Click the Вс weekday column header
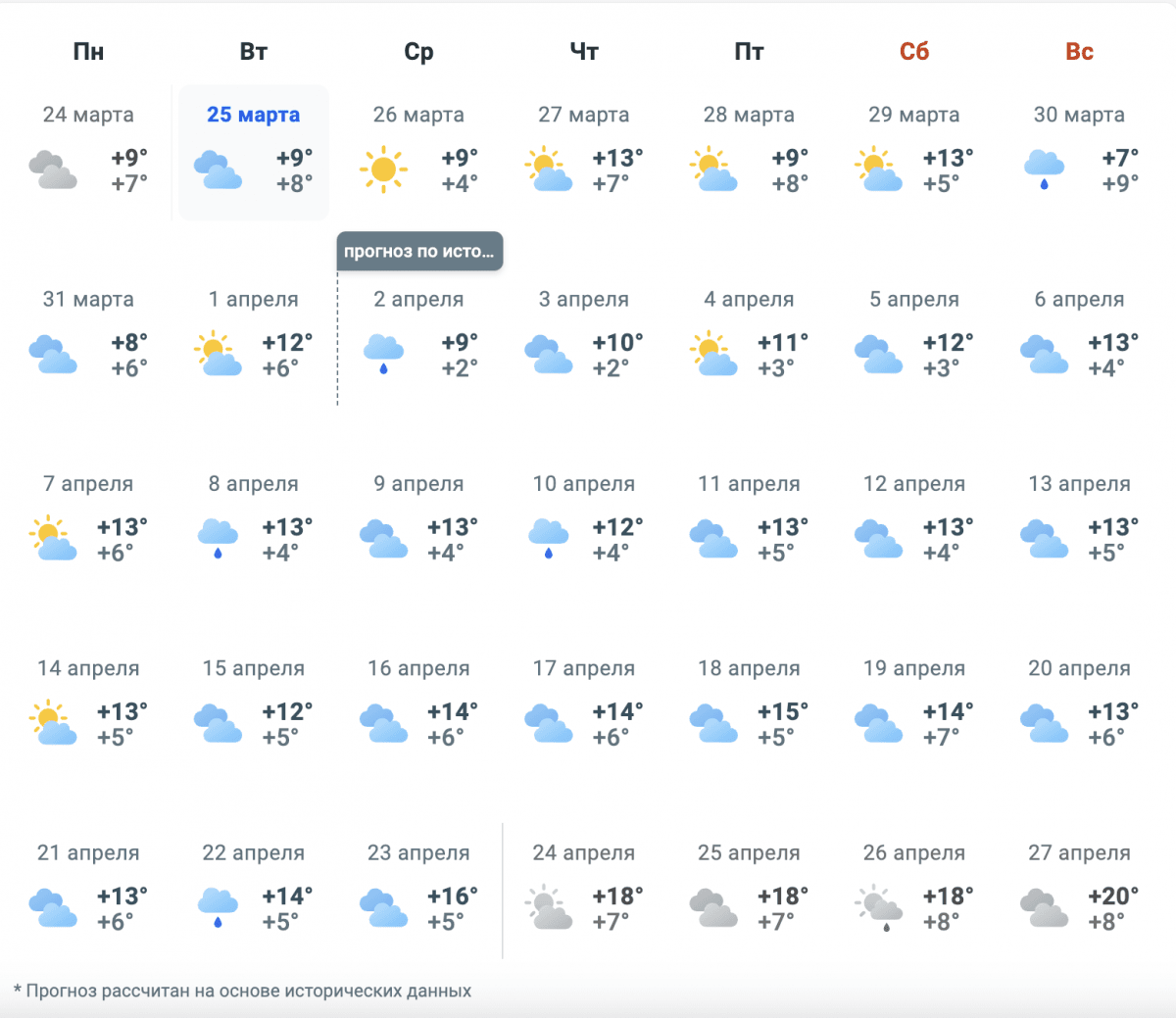The image size is (1176, 1018). [x=1079, y=52]
